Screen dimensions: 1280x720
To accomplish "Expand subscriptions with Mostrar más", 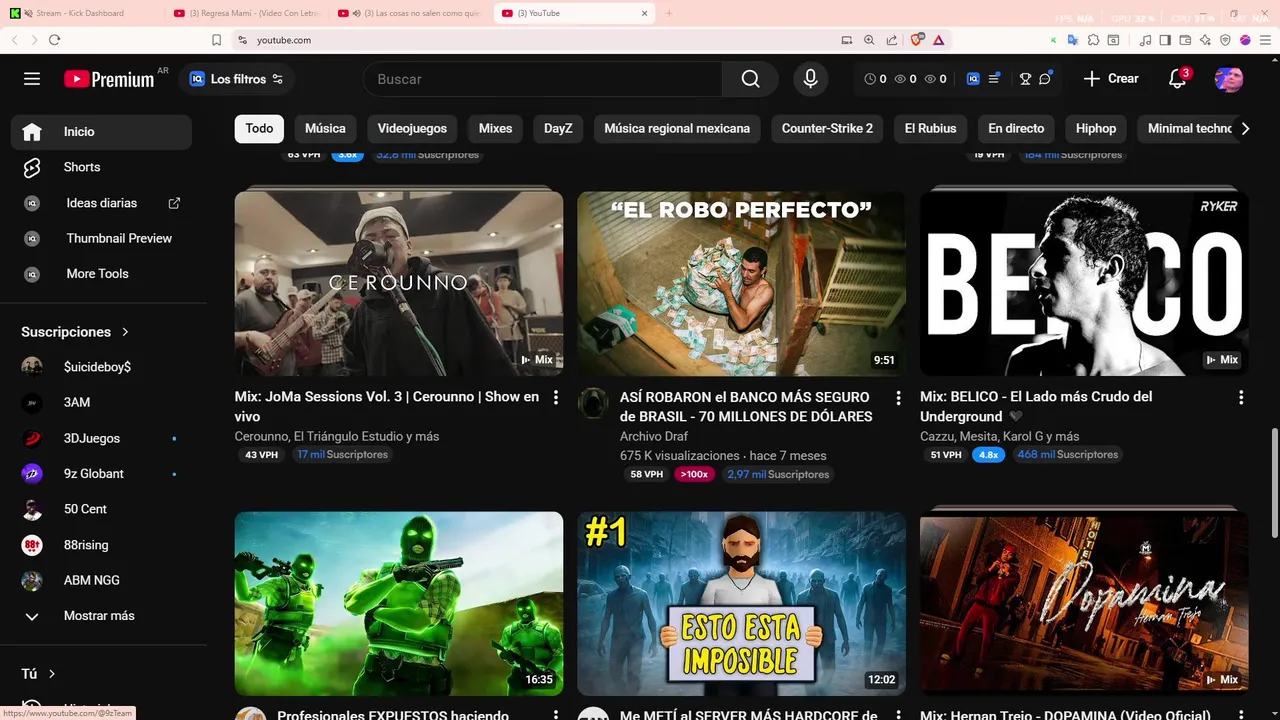I will [101, 616].
